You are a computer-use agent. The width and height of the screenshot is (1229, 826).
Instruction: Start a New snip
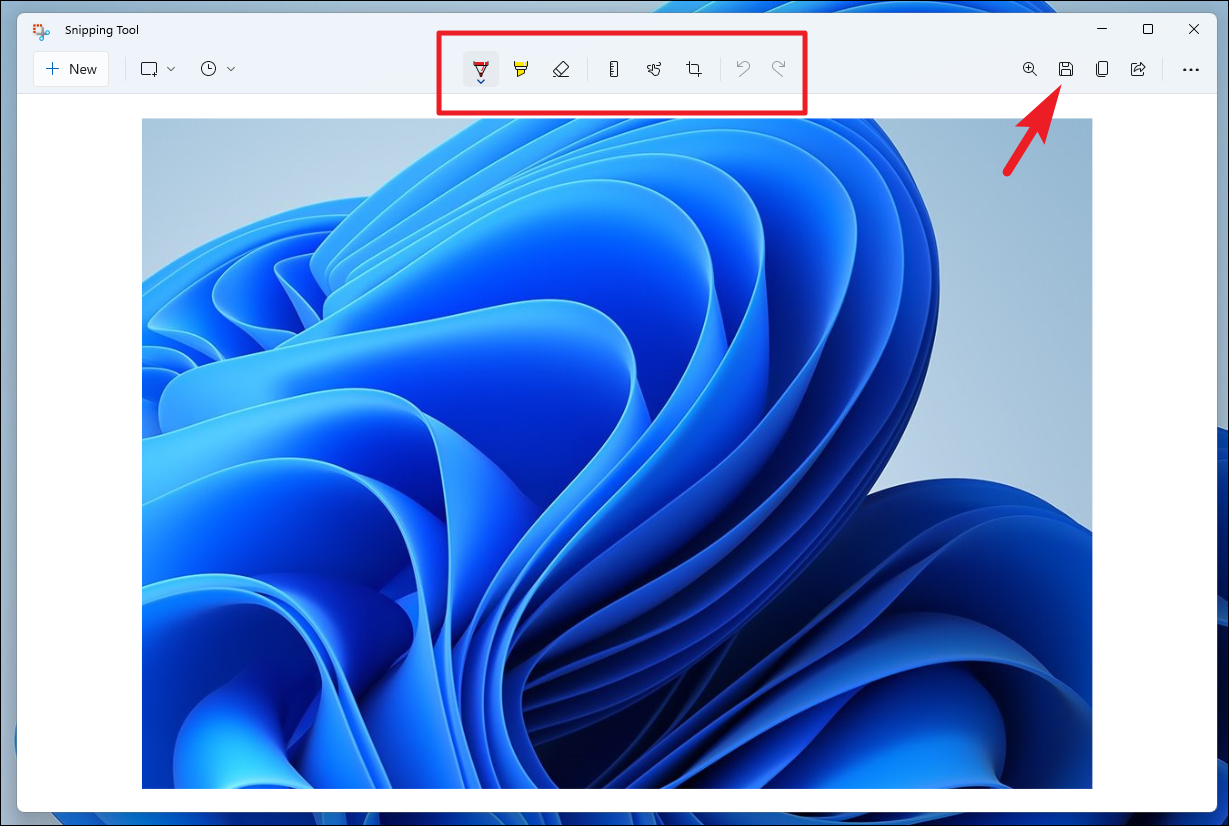coord(71,69)
